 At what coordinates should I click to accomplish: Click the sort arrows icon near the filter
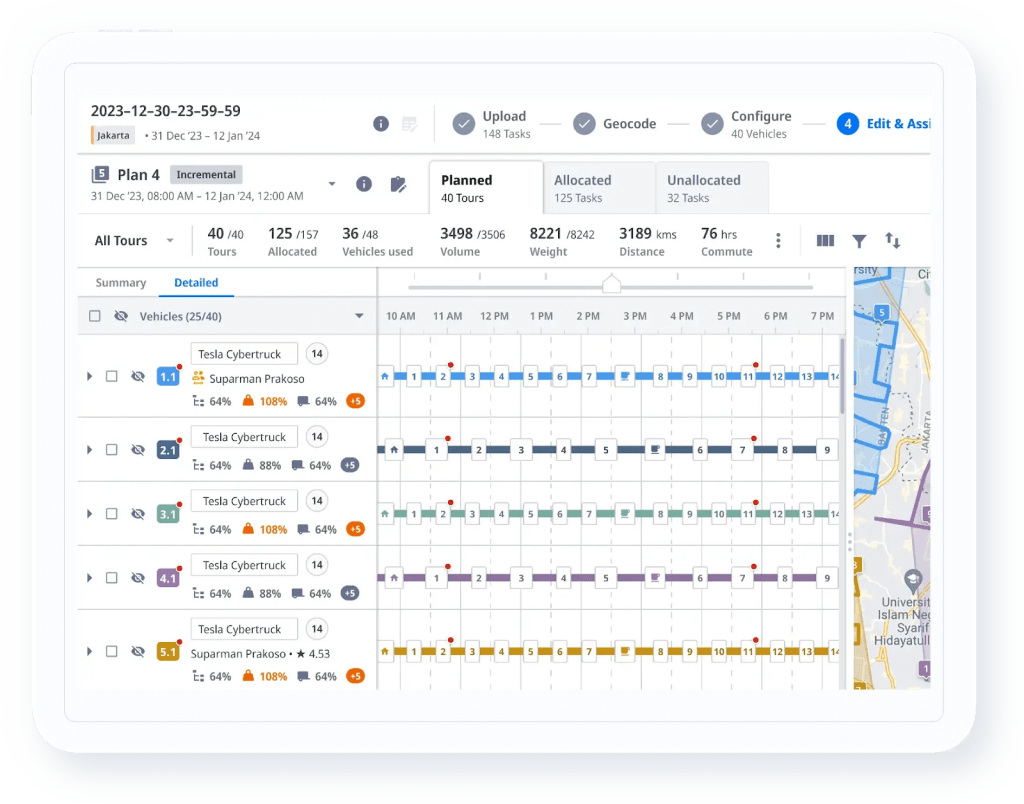[x=893, y=240]
